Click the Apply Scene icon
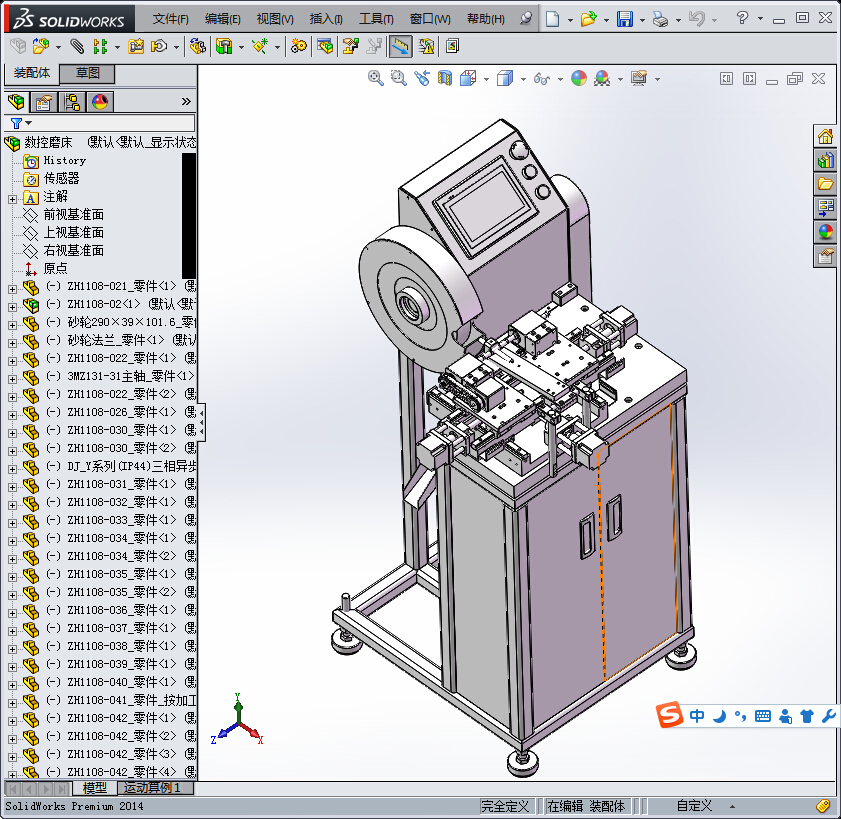This screenshot has height=819, width=841. coord(602,78)
